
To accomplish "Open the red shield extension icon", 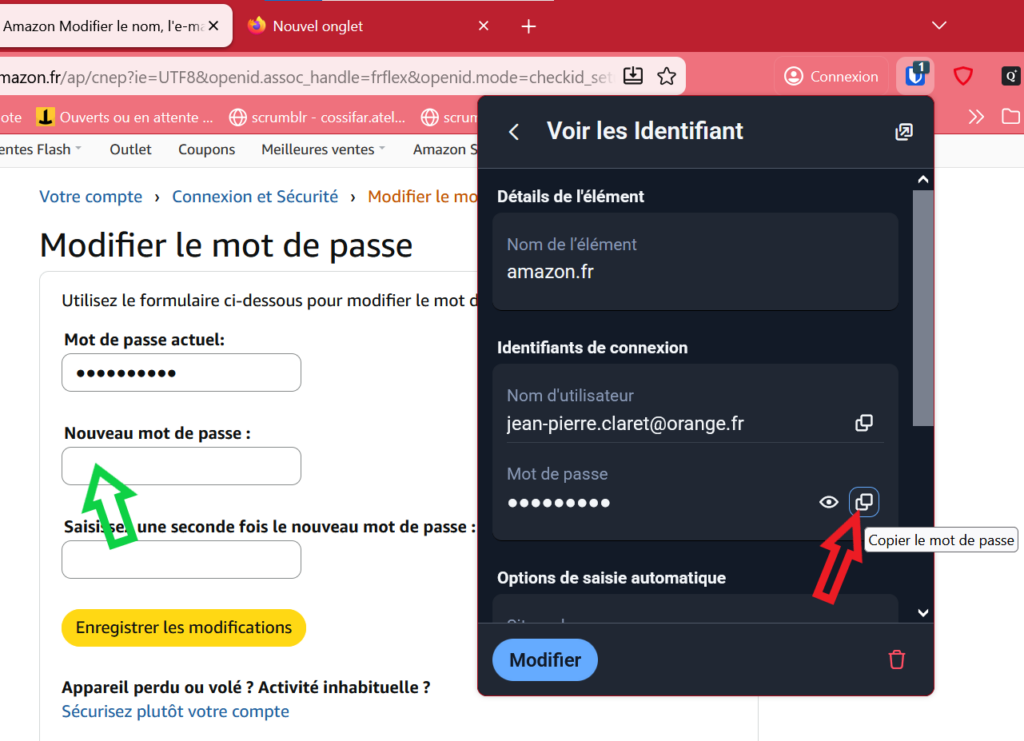I will tap(963, 76).
